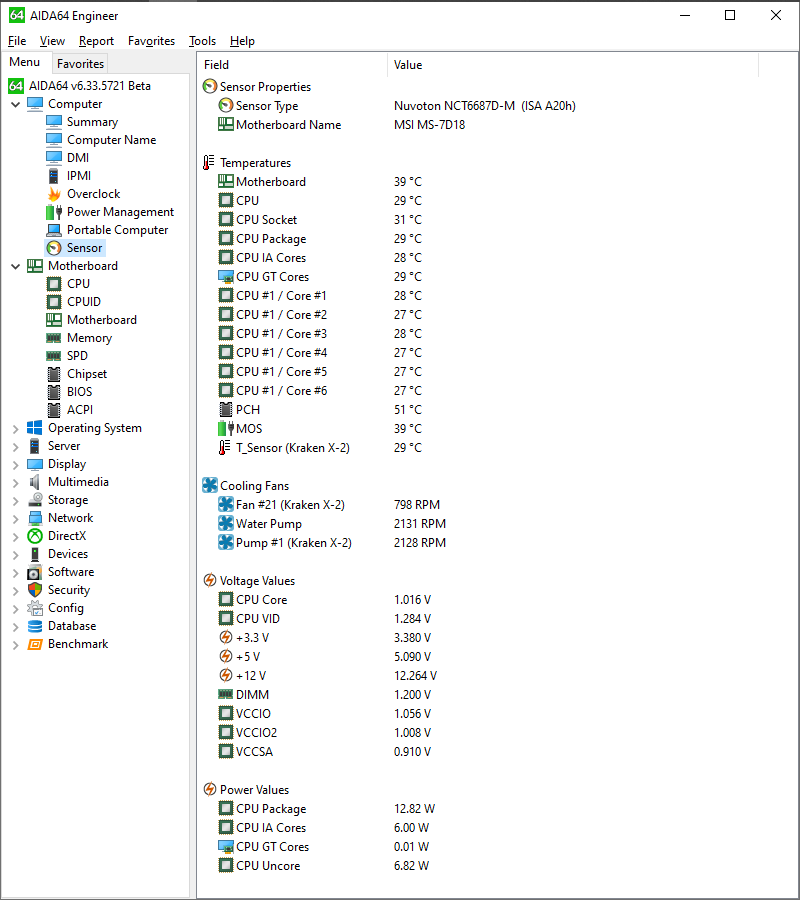Click the Field column header
Screen dimensions: 800x900
(293, 65)
